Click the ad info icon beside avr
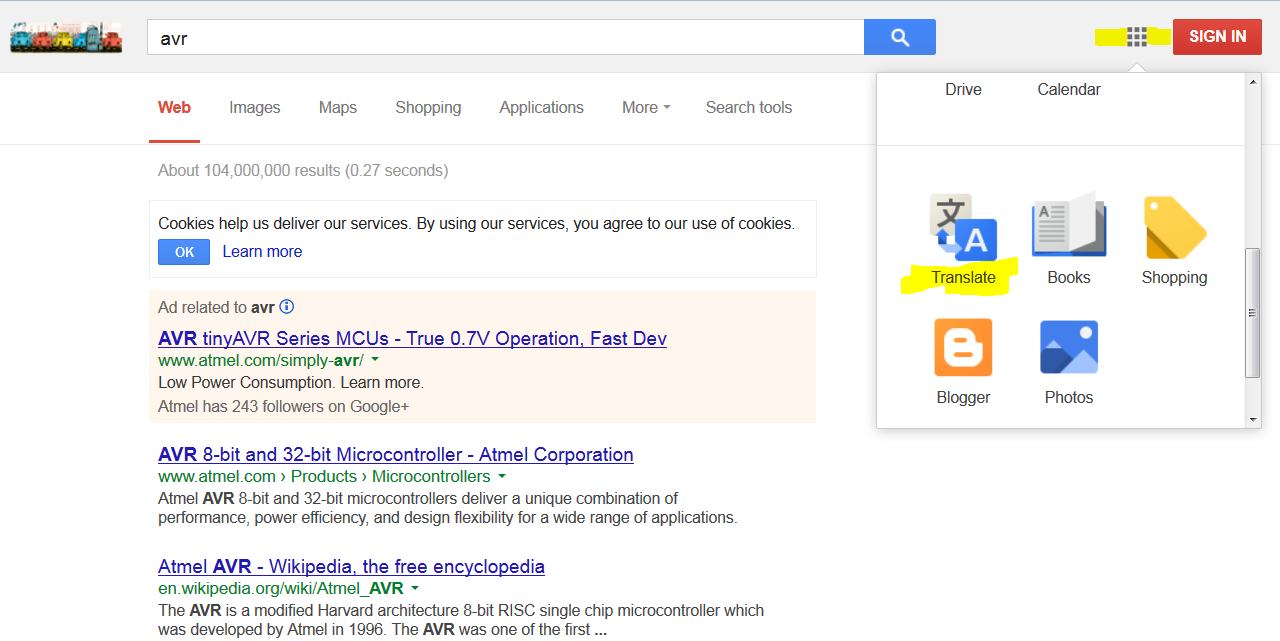 click(287, 307)
